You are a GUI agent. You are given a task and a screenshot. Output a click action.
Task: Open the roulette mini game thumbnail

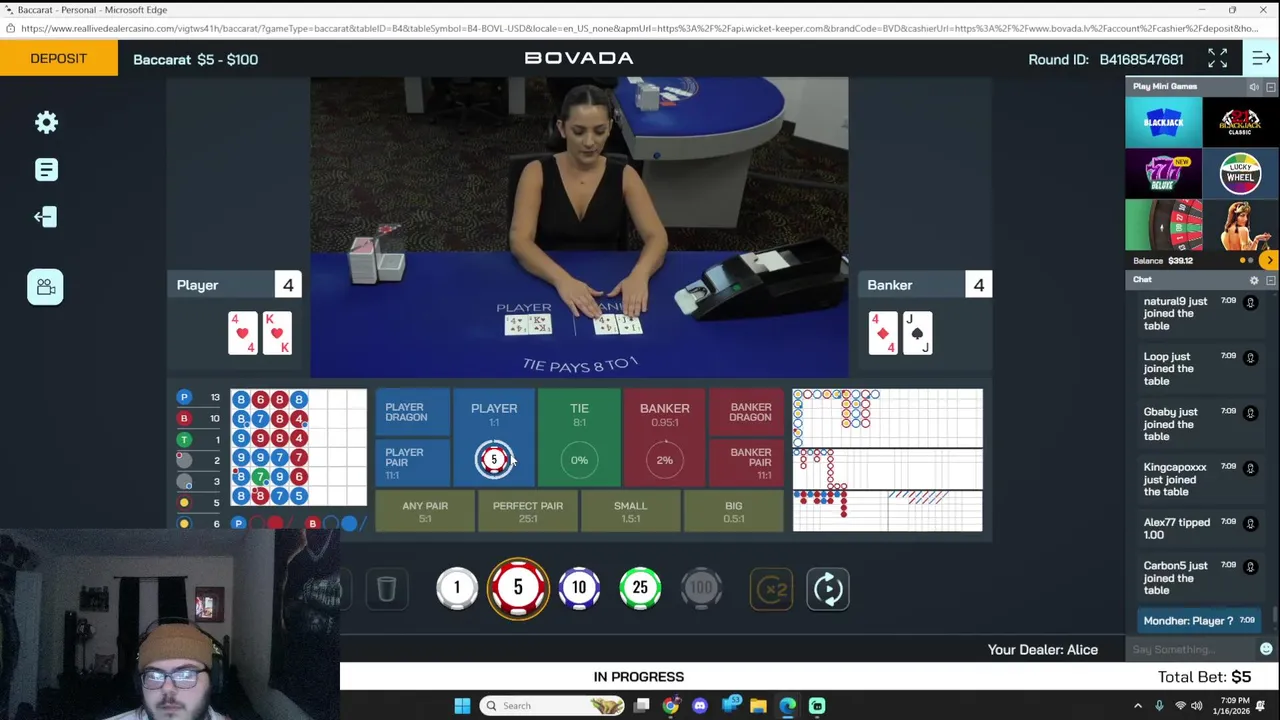tap(1163, 225)
